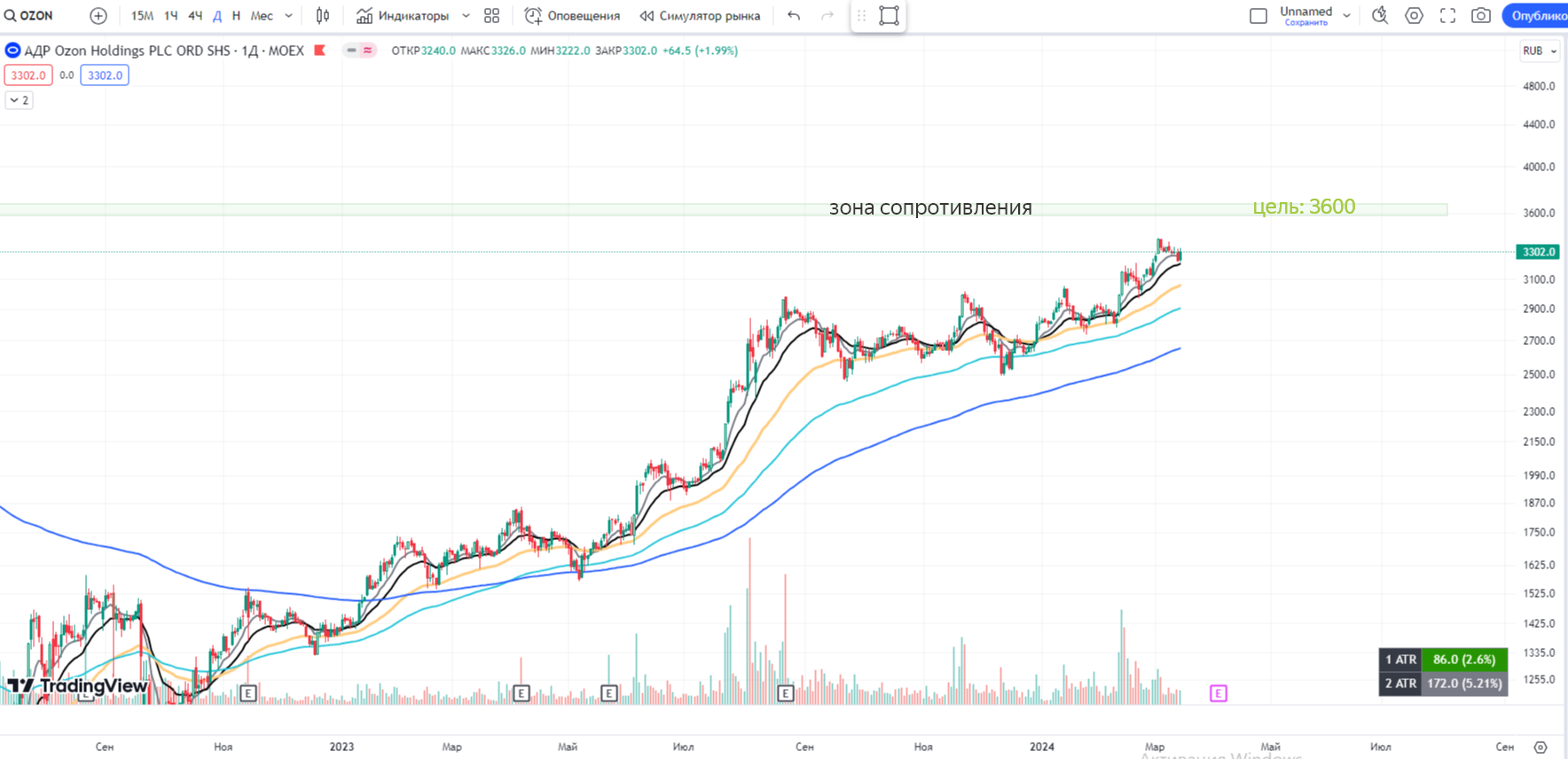
Task: Click the blue-bordered 3302.0 price box
Action: coord(105,75)
